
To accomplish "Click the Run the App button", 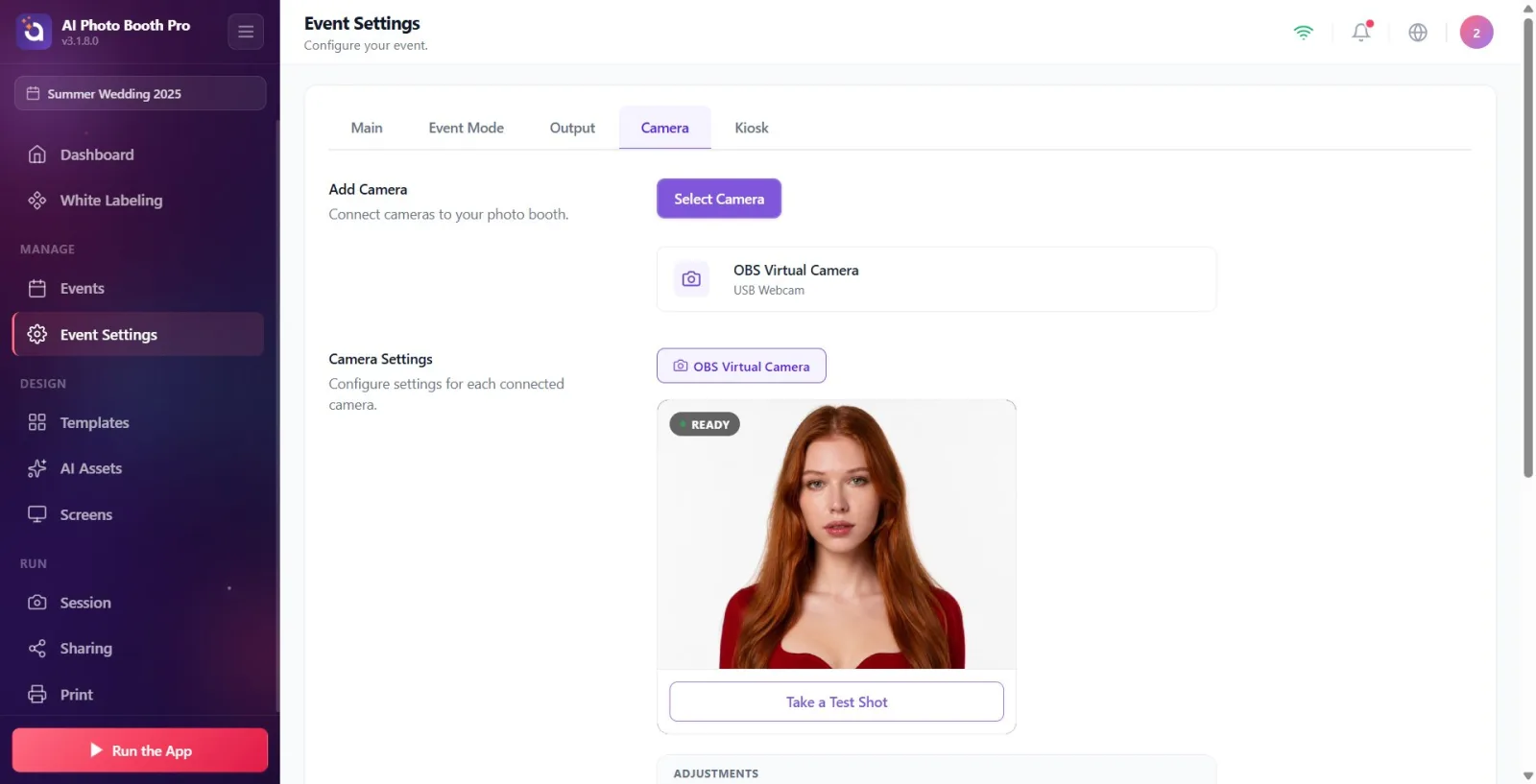I will pos(140,750).
